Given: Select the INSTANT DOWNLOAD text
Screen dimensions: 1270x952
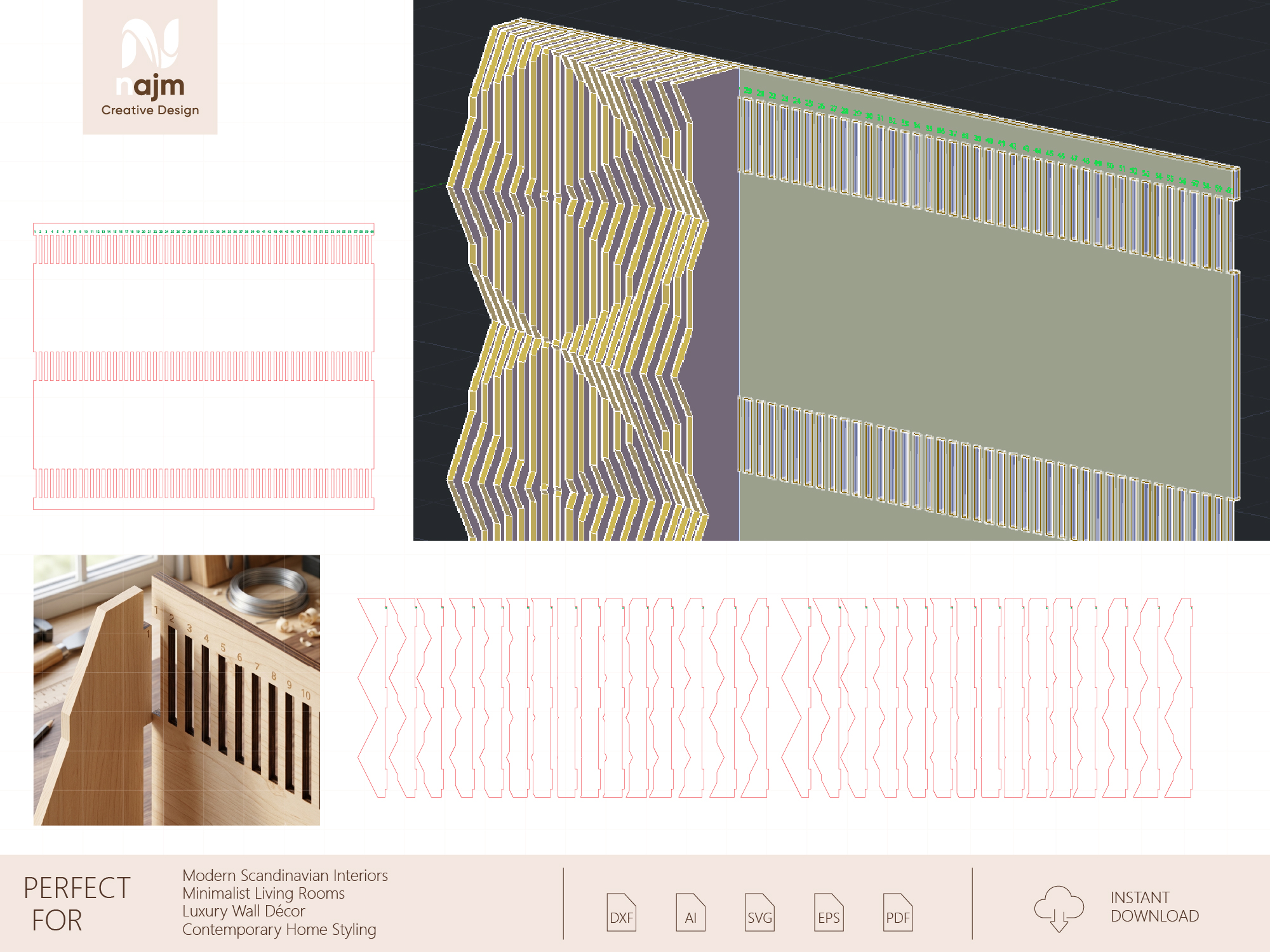Looking at the screenshot, I should (x=1154, y=907).
